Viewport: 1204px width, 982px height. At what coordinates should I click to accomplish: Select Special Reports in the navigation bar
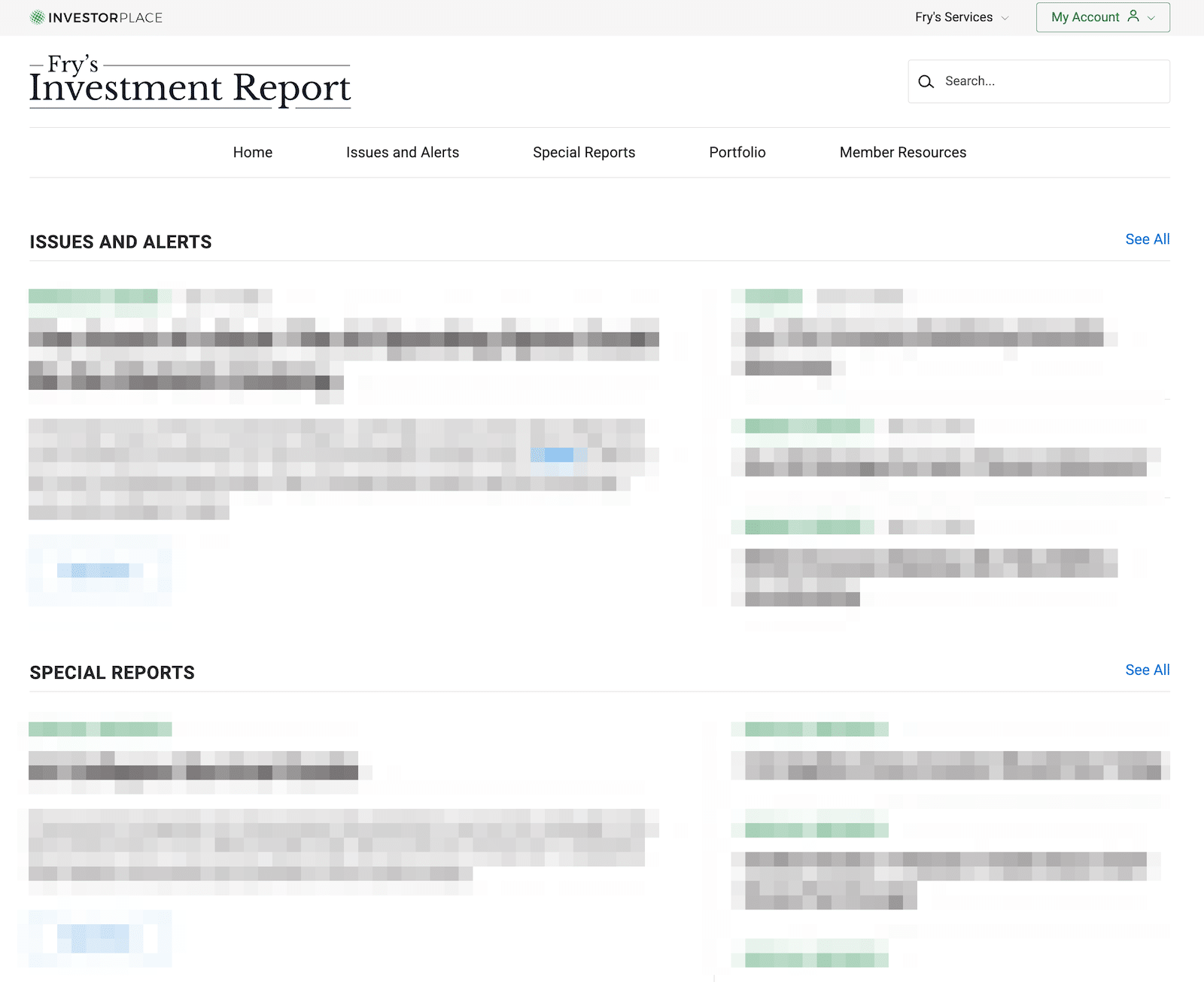click(583, 153)
